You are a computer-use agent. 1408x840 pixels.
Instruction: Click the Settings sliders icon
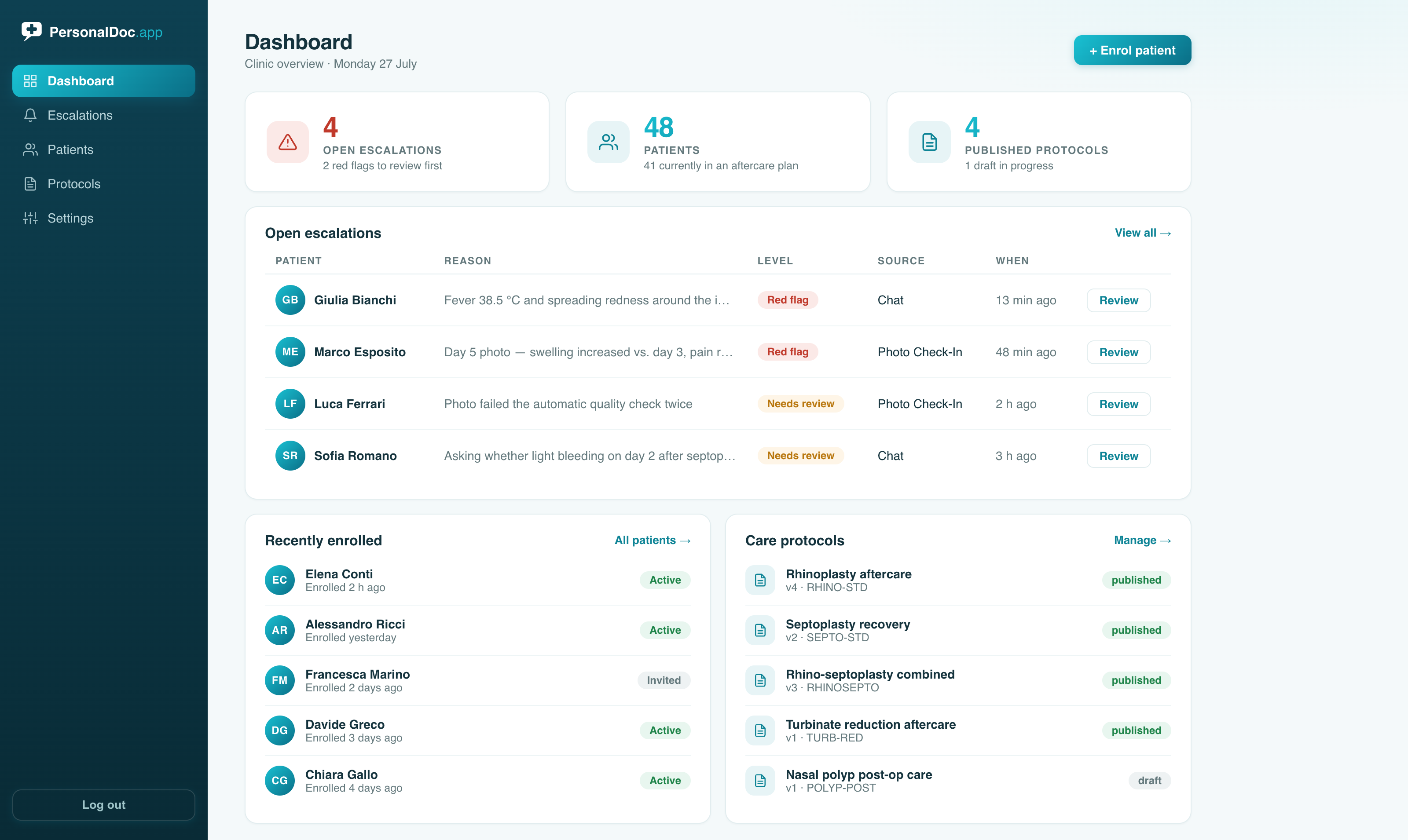coord(30,218)
